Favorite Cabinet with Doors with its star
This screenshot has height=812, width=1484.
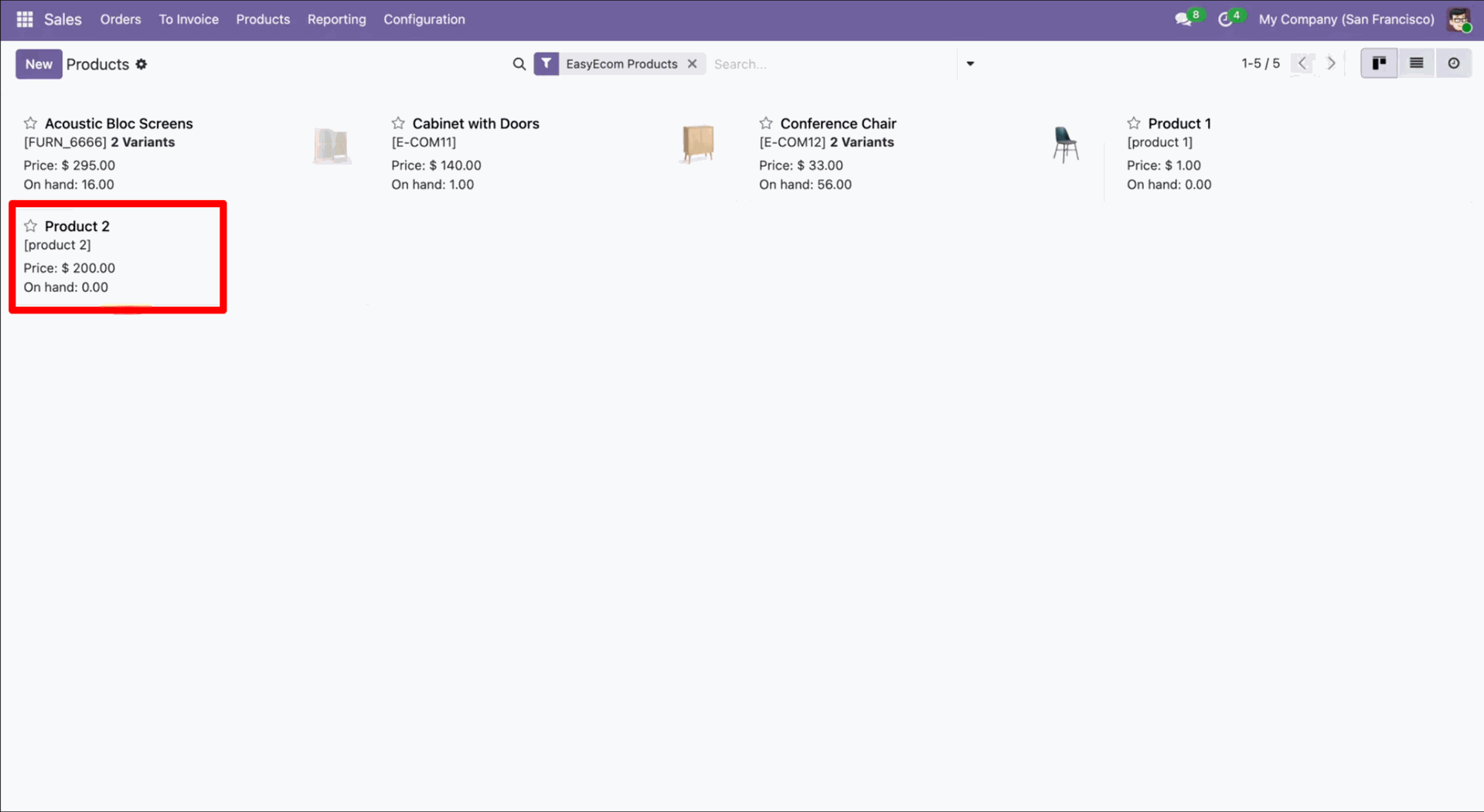[x=398, y=124]
